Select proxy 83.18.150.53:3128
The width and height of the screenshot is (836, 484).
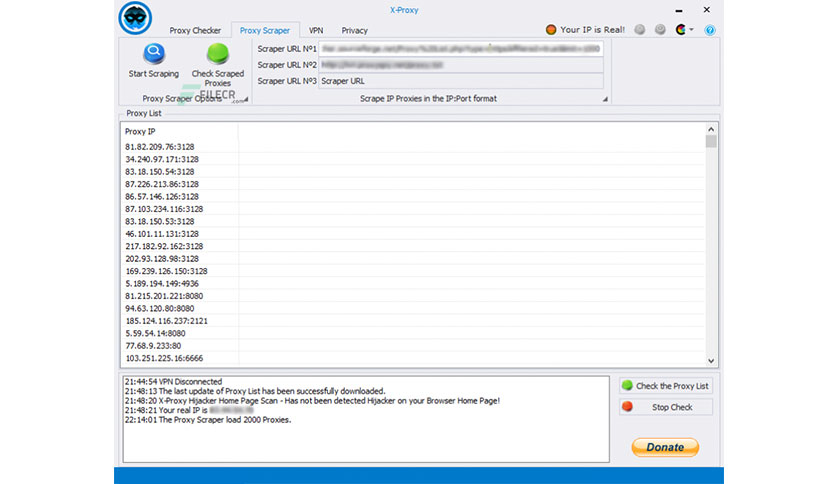pyautogui.click(x=159, y=221)
